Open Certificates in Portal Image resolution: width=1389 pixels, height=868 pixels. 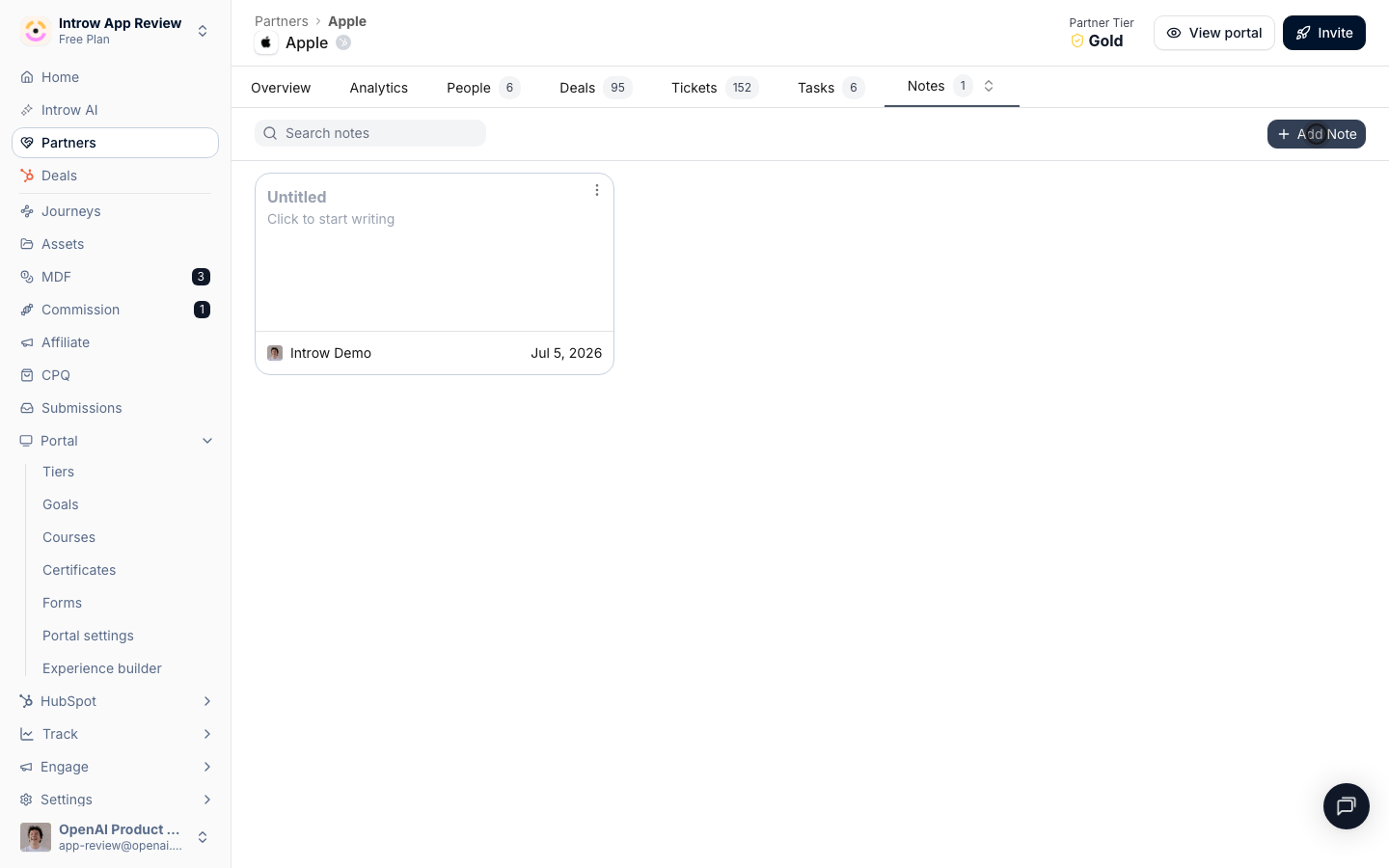click(x=79, y=570)
